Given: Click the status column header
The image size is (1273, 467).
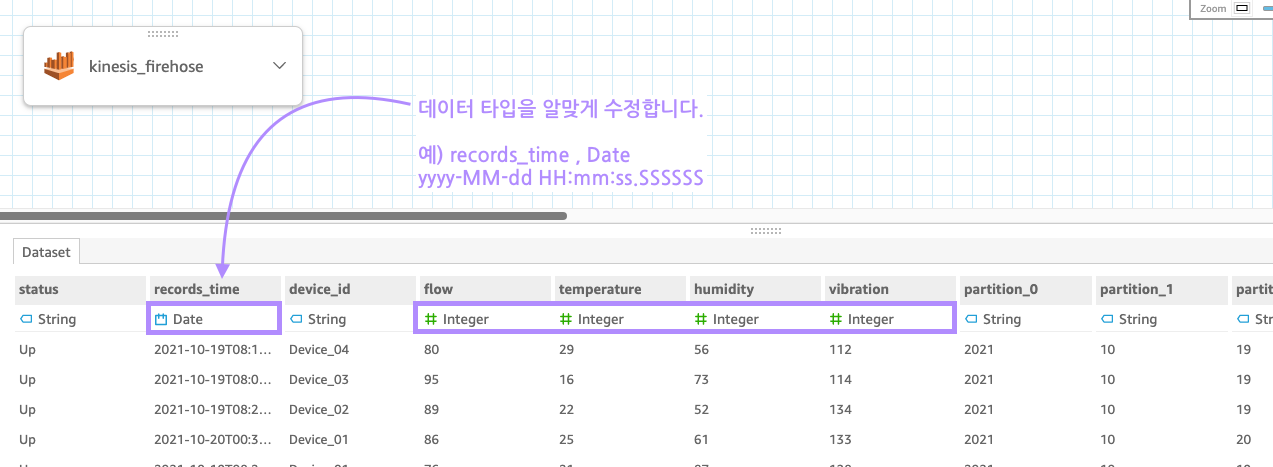Looking at the screenshot, I should [80, 289].
